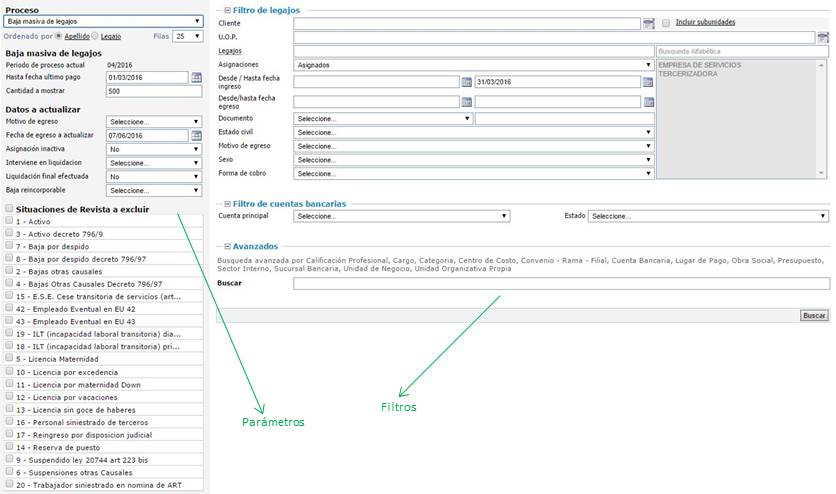Open calendar for Fecha de egreso a actualizar
This screenshot has height=494, width=836.
pyautogui.click(x=196, y=135)
